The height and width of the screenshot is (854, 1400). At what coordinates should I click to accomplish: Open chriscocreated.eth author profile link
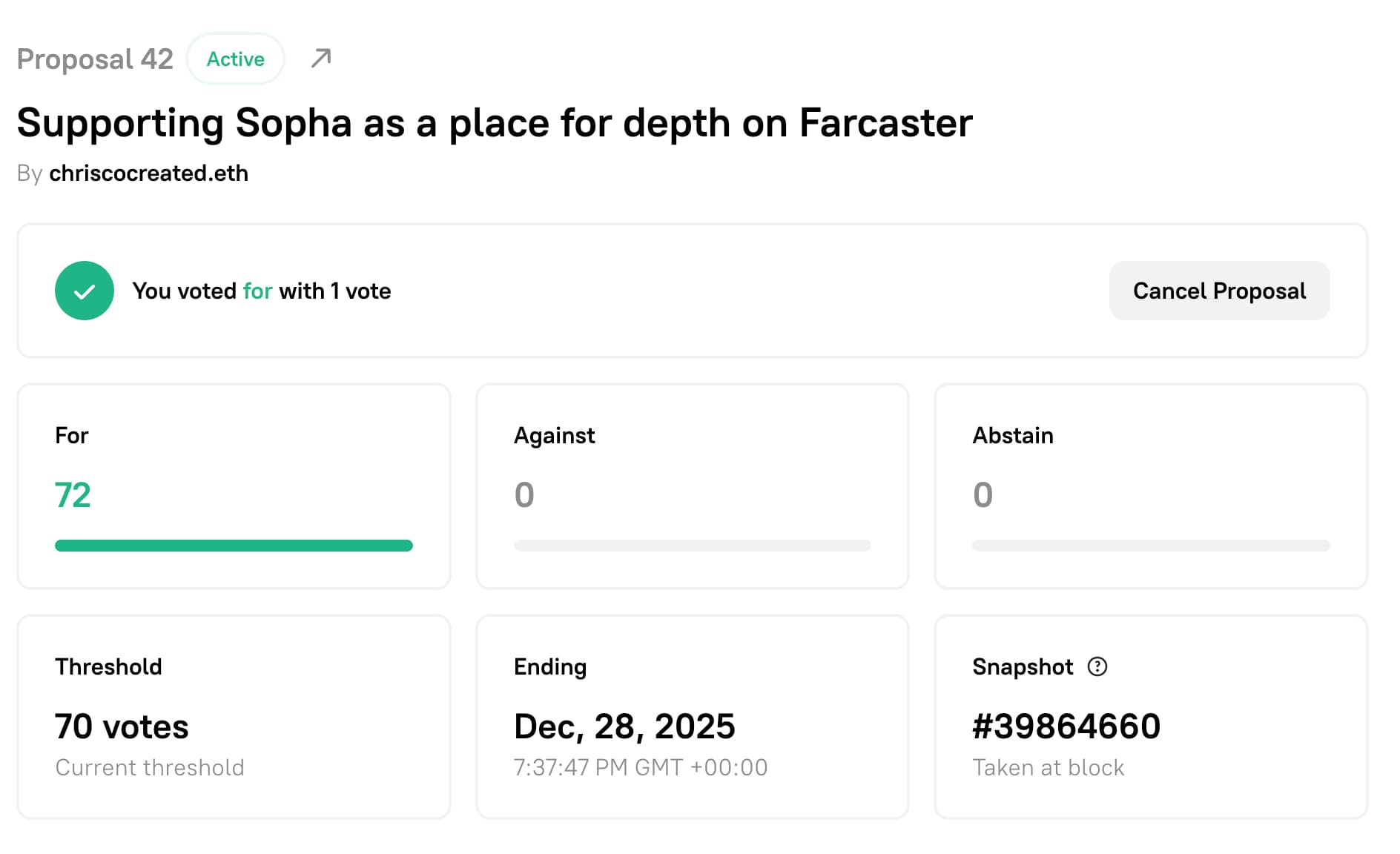tap(148, 173)
